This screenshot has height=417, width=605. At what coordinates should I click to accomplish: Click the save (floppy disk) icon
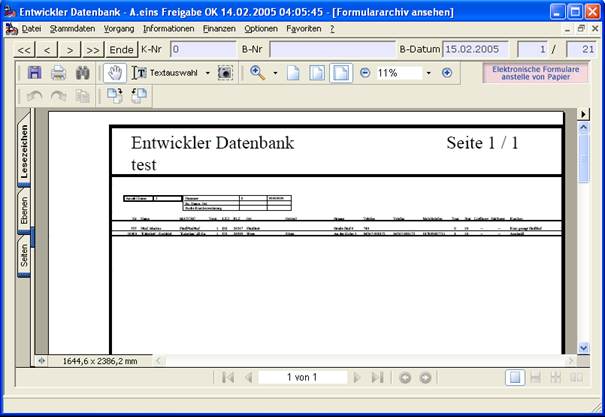pyautogui.click(x=35, y=73)
